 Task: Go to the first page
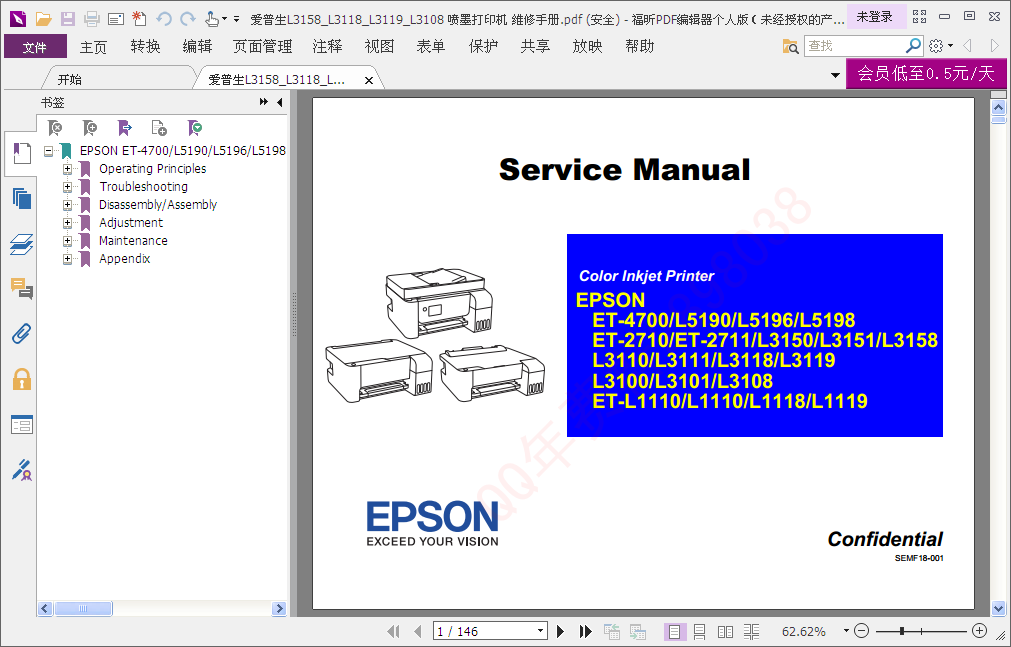[x=393, y=632]
